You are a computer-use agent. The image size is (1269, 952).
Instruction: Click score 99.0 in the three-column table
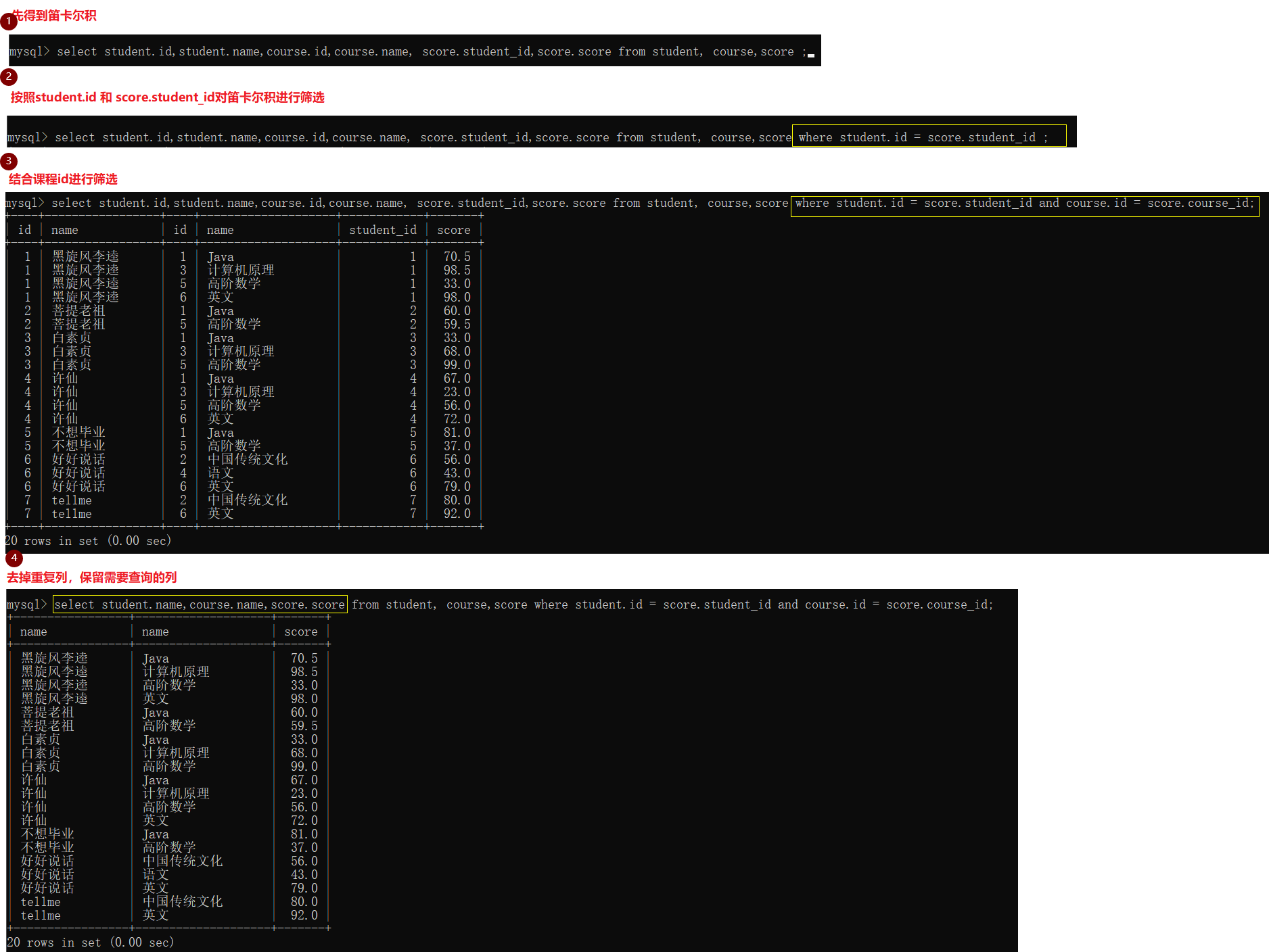(304, 766)
